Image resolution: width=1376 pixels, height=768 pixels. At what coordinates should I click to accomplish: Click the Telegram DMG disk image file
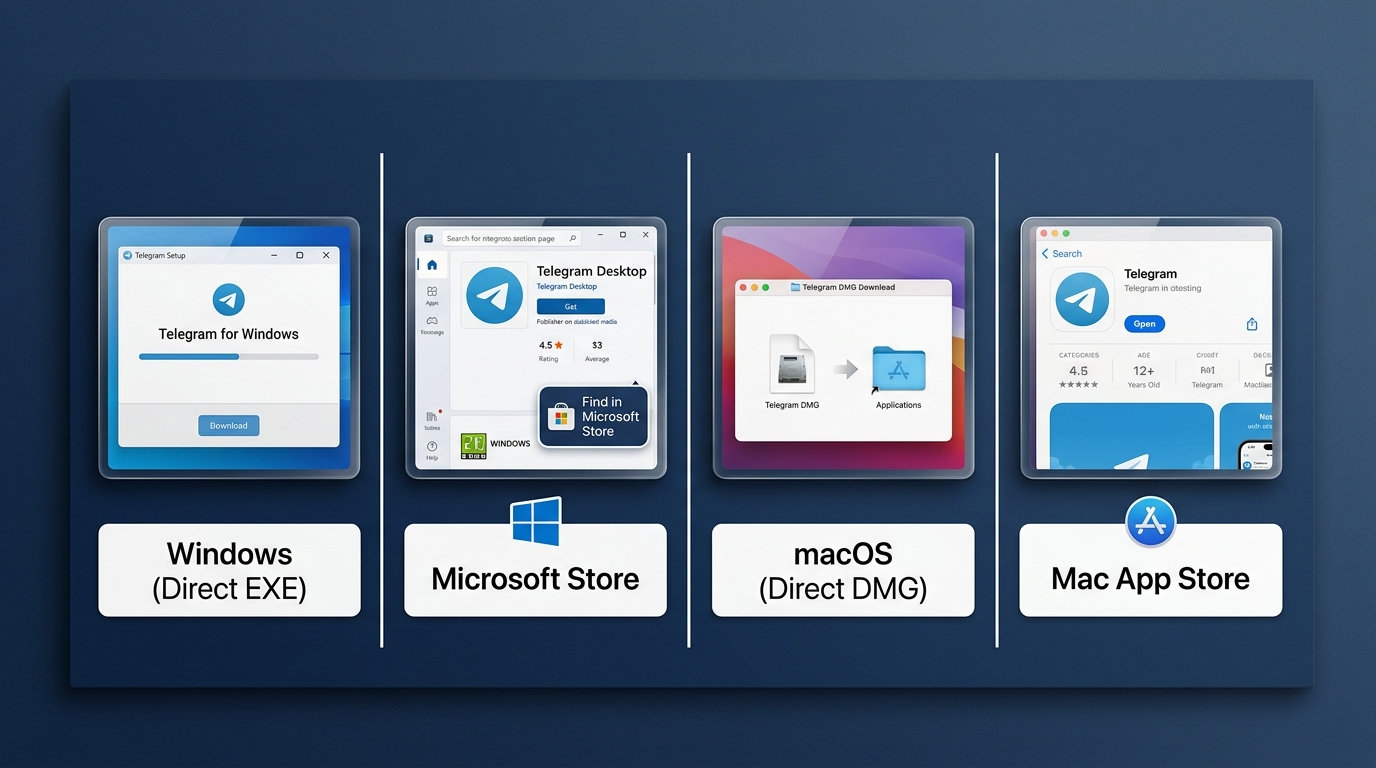point(790,362)
